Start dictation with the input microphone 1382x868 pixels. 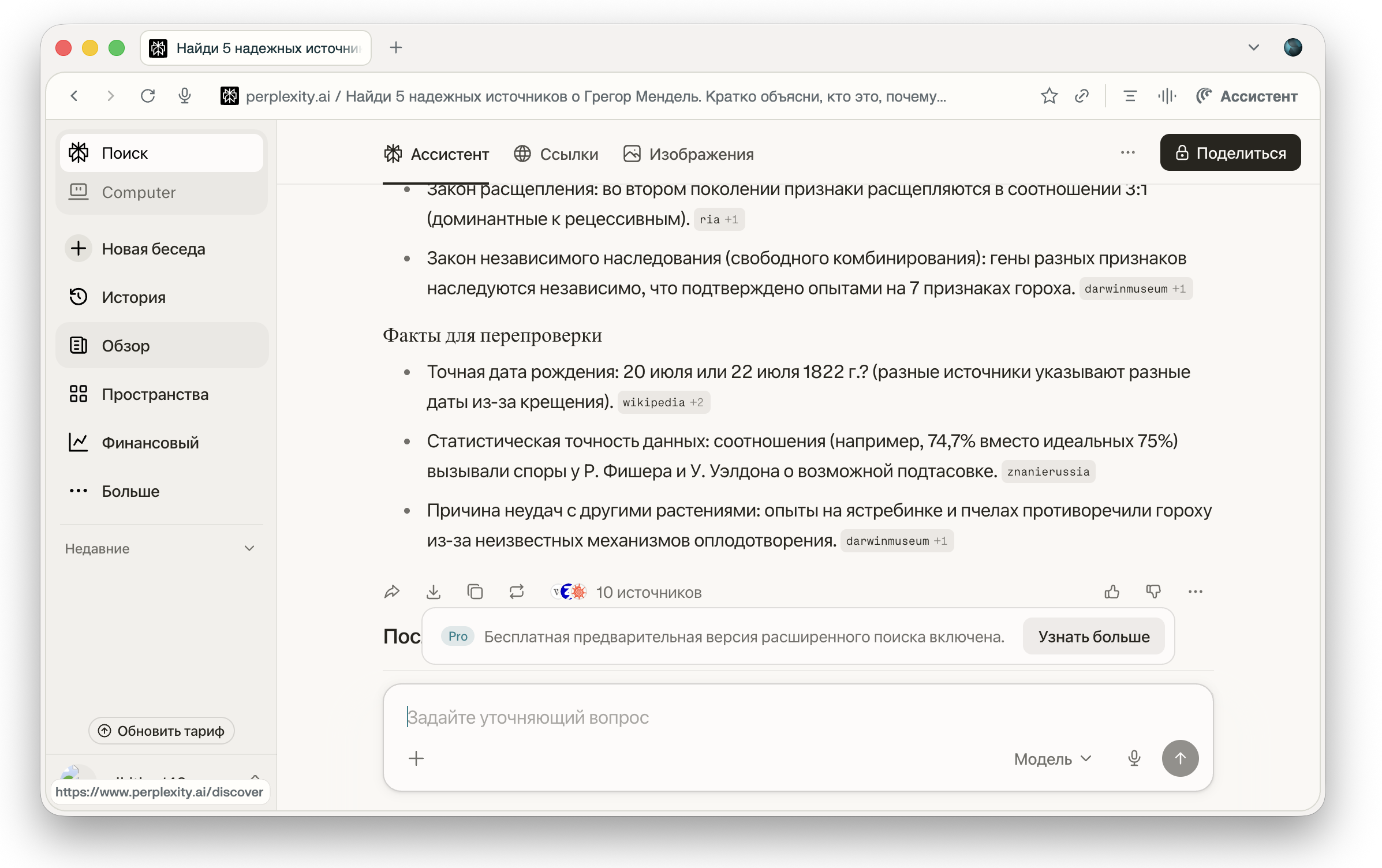click(1134, 758)
